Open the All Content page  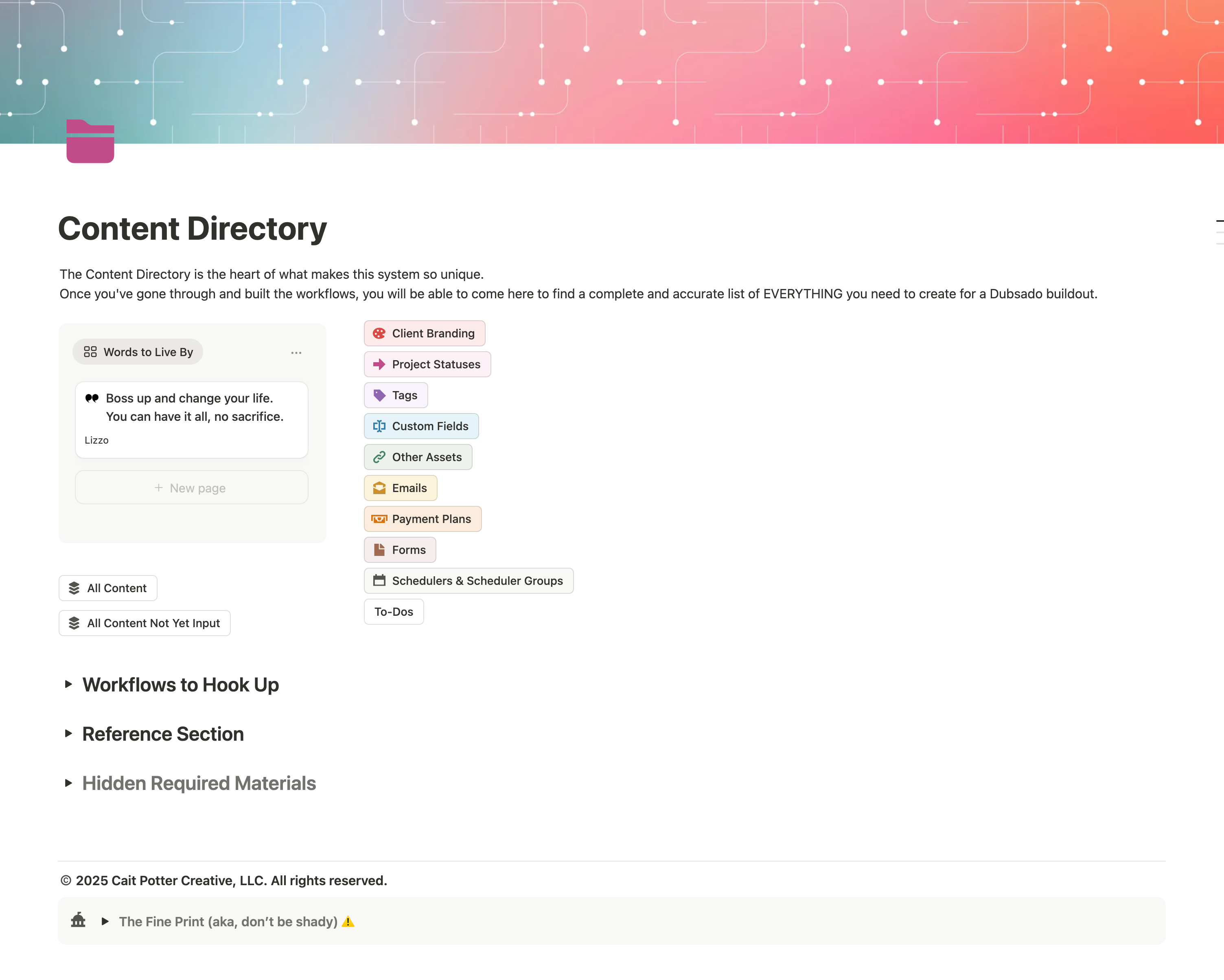108,588
